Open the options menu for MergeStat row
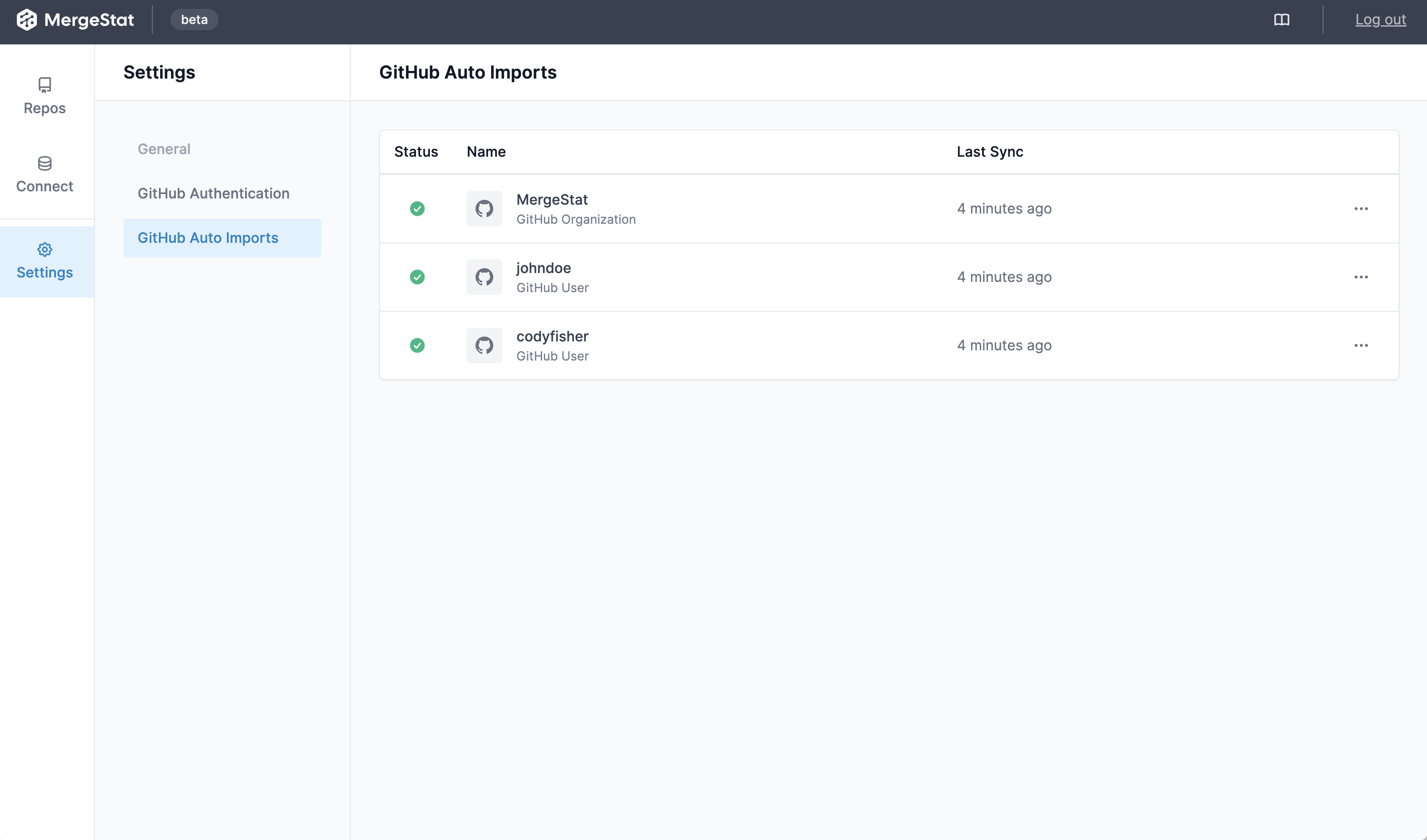 click(x=1362, y=208)
